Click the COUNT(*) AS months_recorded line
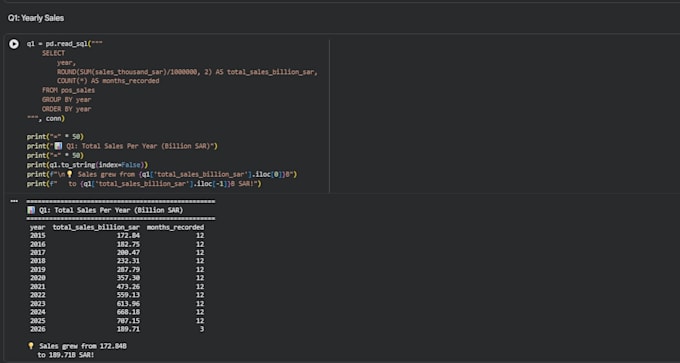 click(x=108, y=81)
